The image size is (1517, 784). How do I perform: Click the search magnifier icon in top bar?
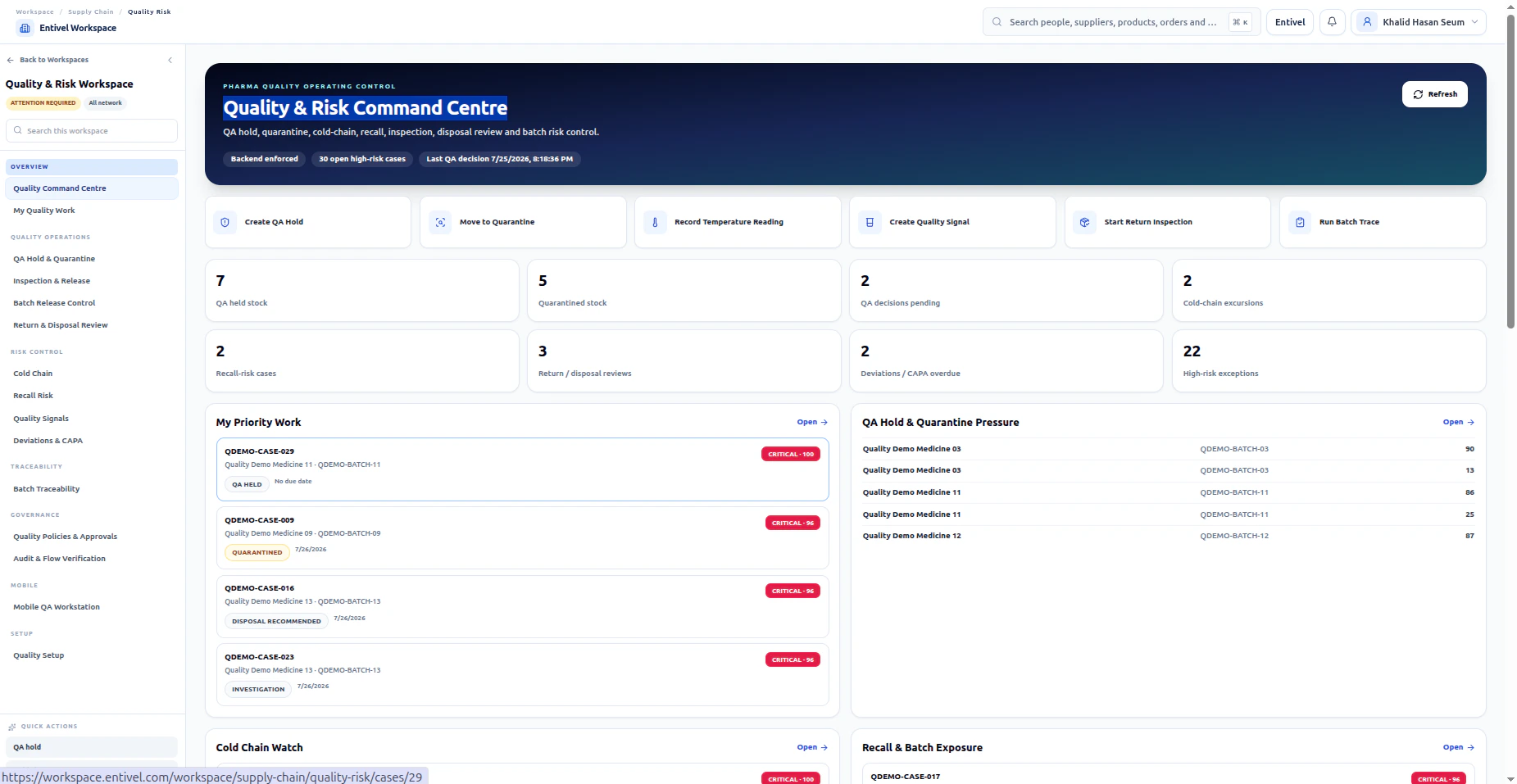pyautogui.click(x=997, y=22)
